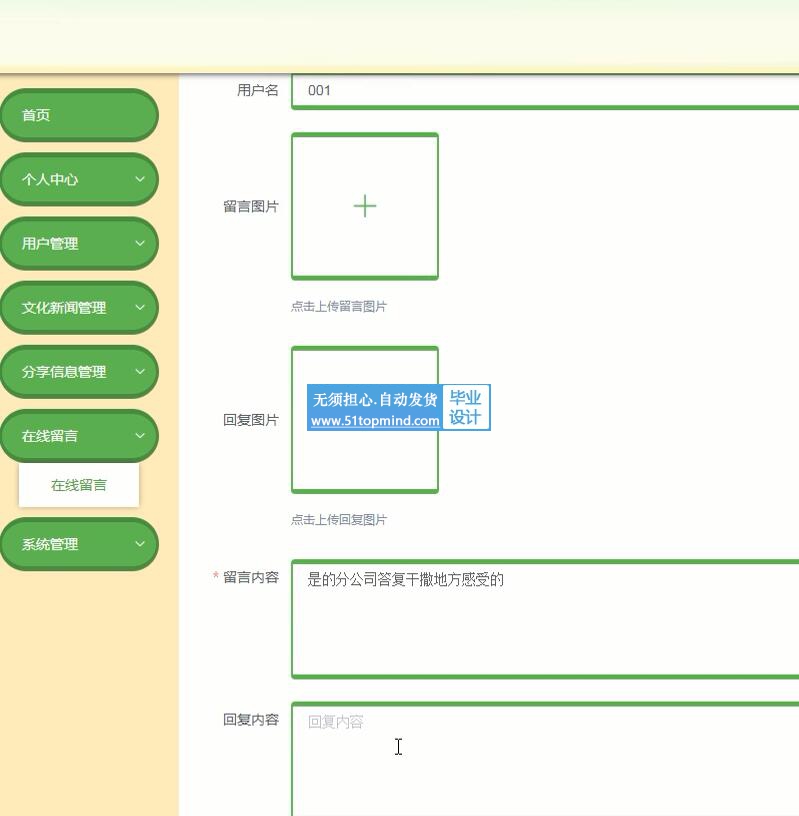Screen dimensions: 799x816
Task: Expand the 文化新闻管理 chevron arrow
Action: [140, 307]
